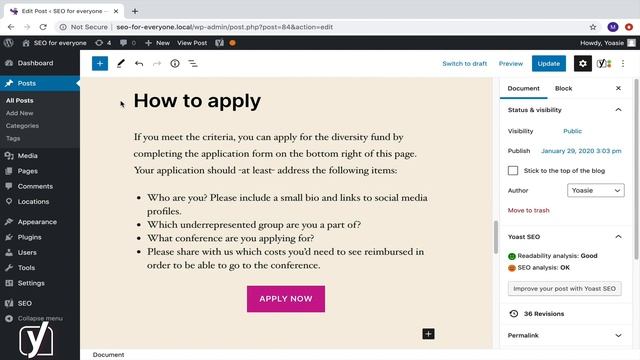Open New in the admin bar

(x=158, y=43)
